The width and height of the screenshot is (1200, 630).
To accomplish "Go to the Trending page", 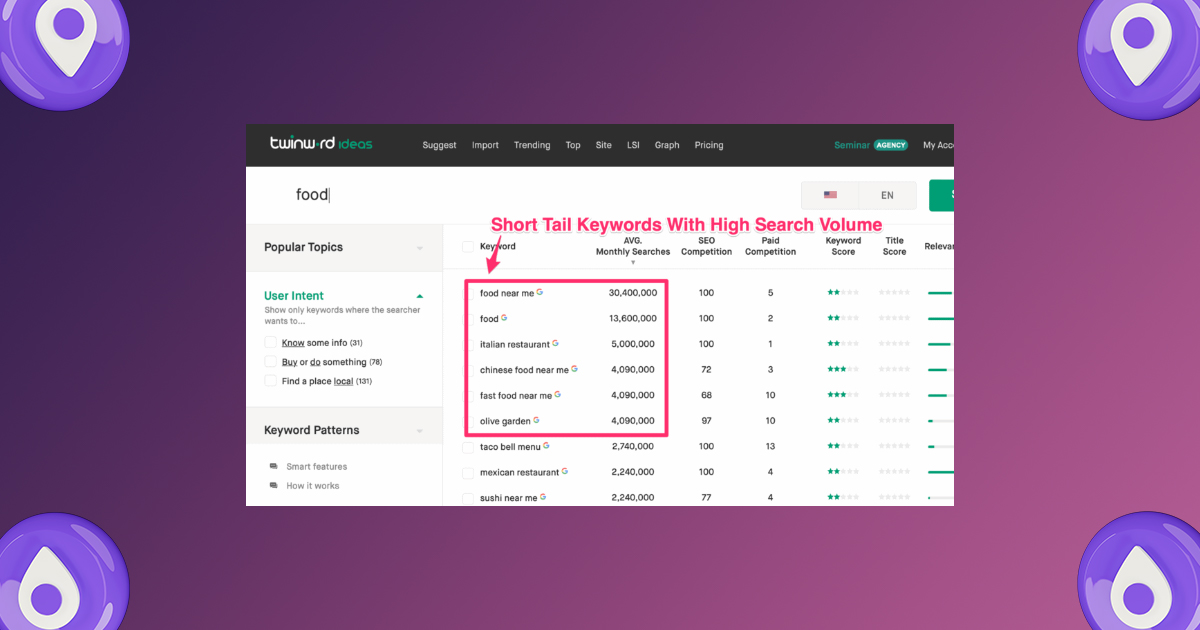I will coord(532,145).
